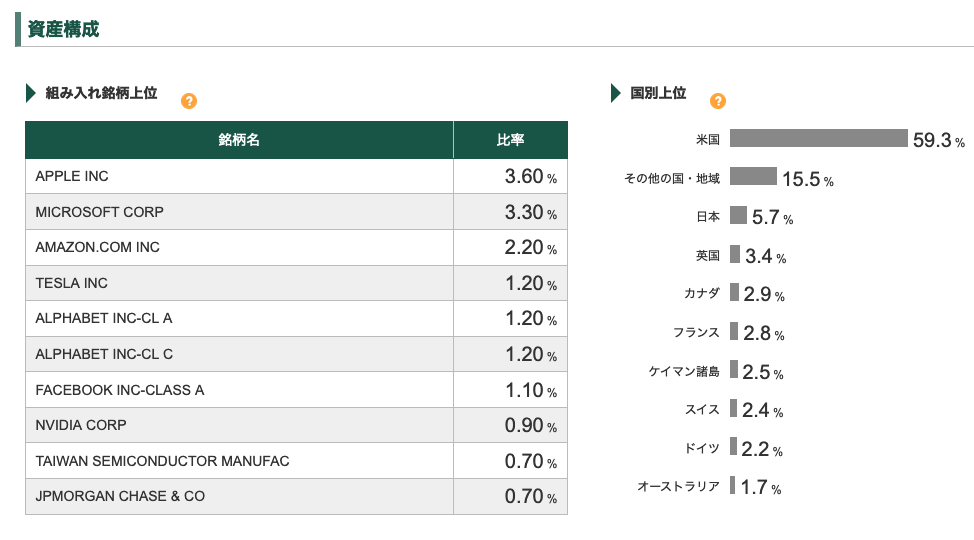Click green triangle before 組み入れ銘柄上位

click(x=31, y=94)
